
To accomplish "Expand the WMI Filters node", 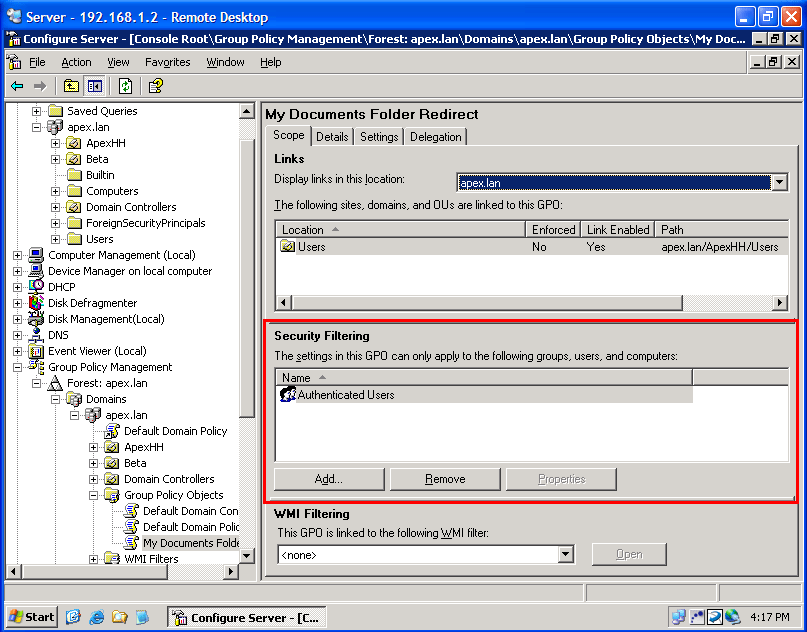I will tap(94, 559).
